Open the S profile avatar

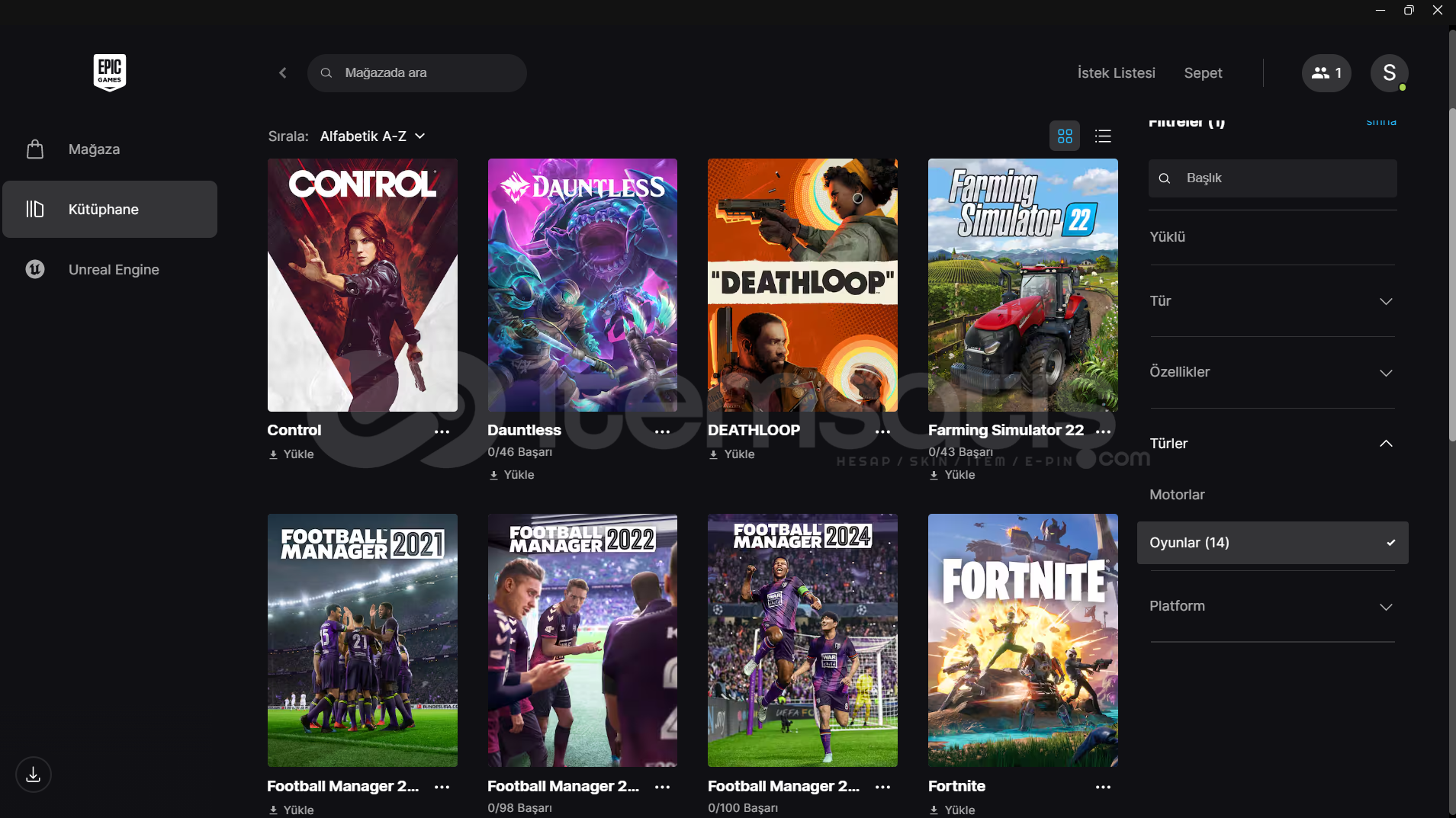point(1389,72)
